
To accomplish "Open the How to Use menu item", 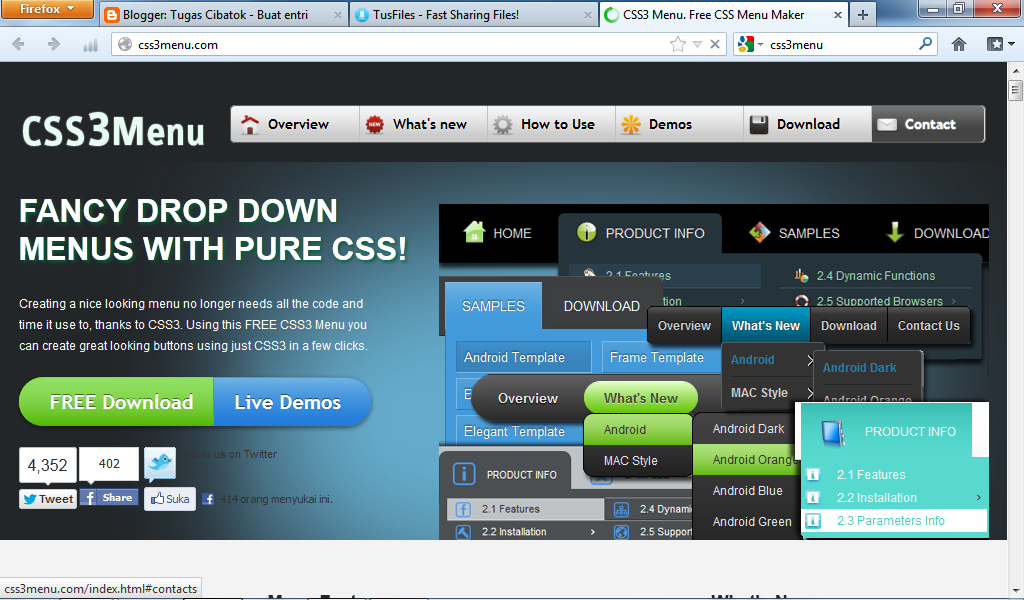I will (x=551, y=124).
